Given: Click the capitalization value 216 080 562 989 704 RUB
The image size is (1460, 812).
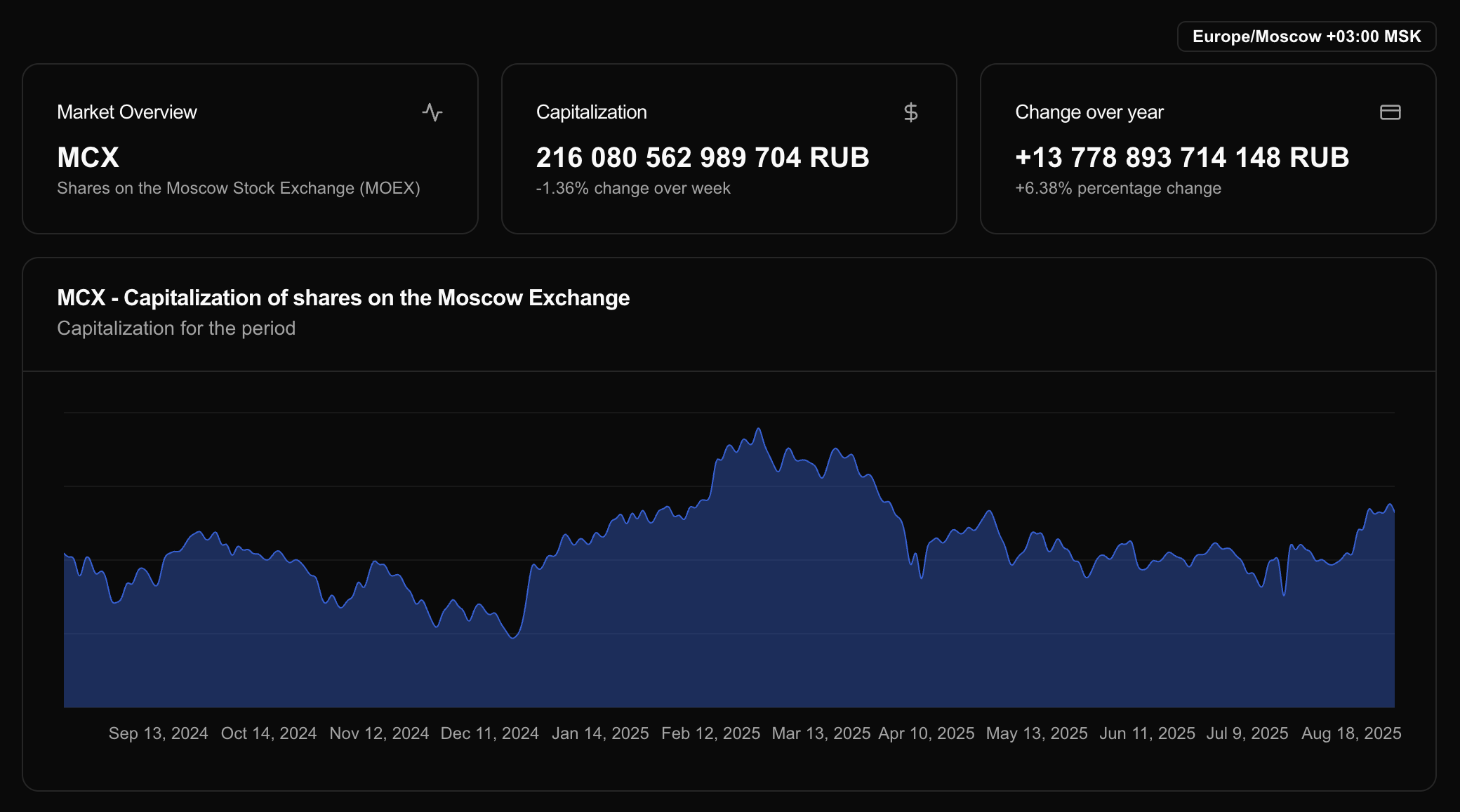Looking at the screenshot, I should coord(703,157).
